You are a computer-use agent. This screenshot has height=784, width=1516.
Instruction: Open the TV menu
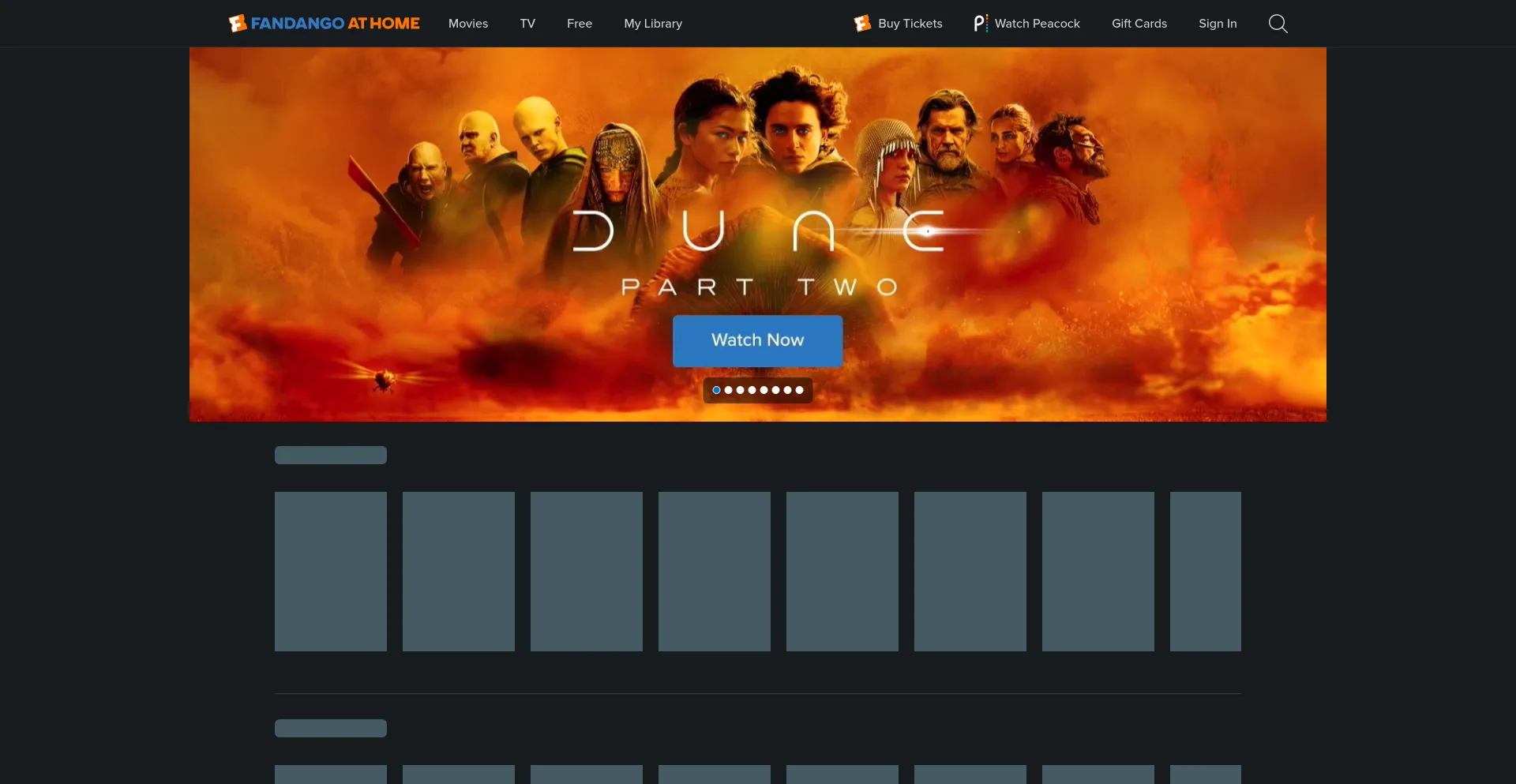(527, 24)
